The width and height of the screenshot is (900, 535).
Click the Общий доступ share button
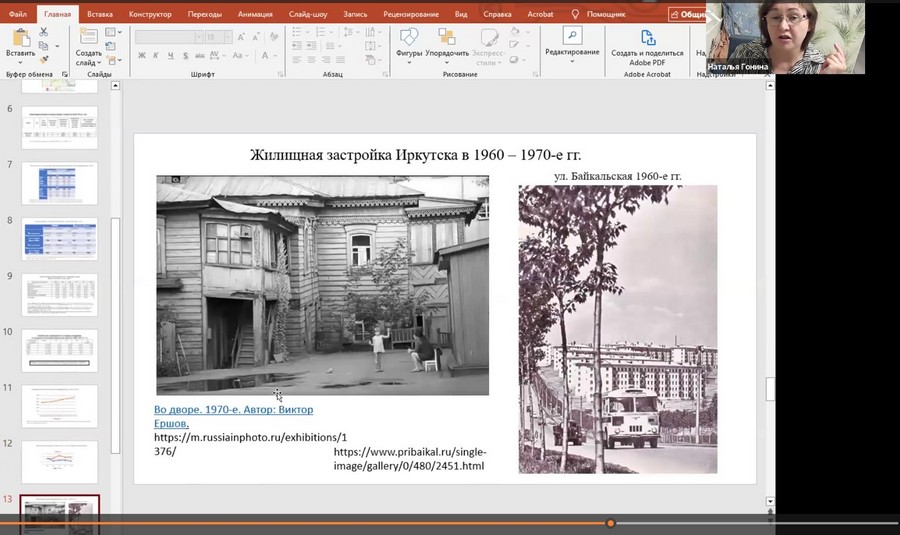686,14
